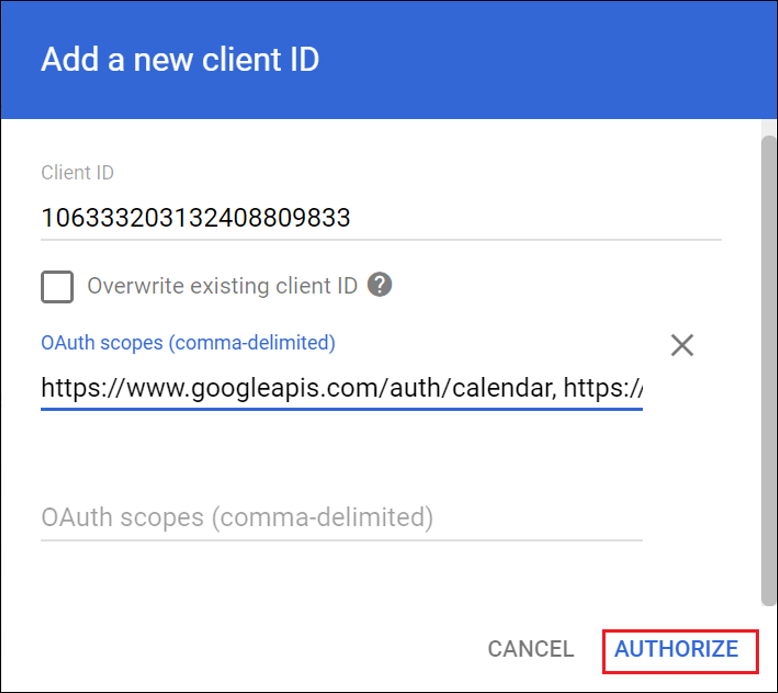The image size is (778, 693).
Task: Click the gray OAuth scopes placeholder text
Action: point(237,518)
